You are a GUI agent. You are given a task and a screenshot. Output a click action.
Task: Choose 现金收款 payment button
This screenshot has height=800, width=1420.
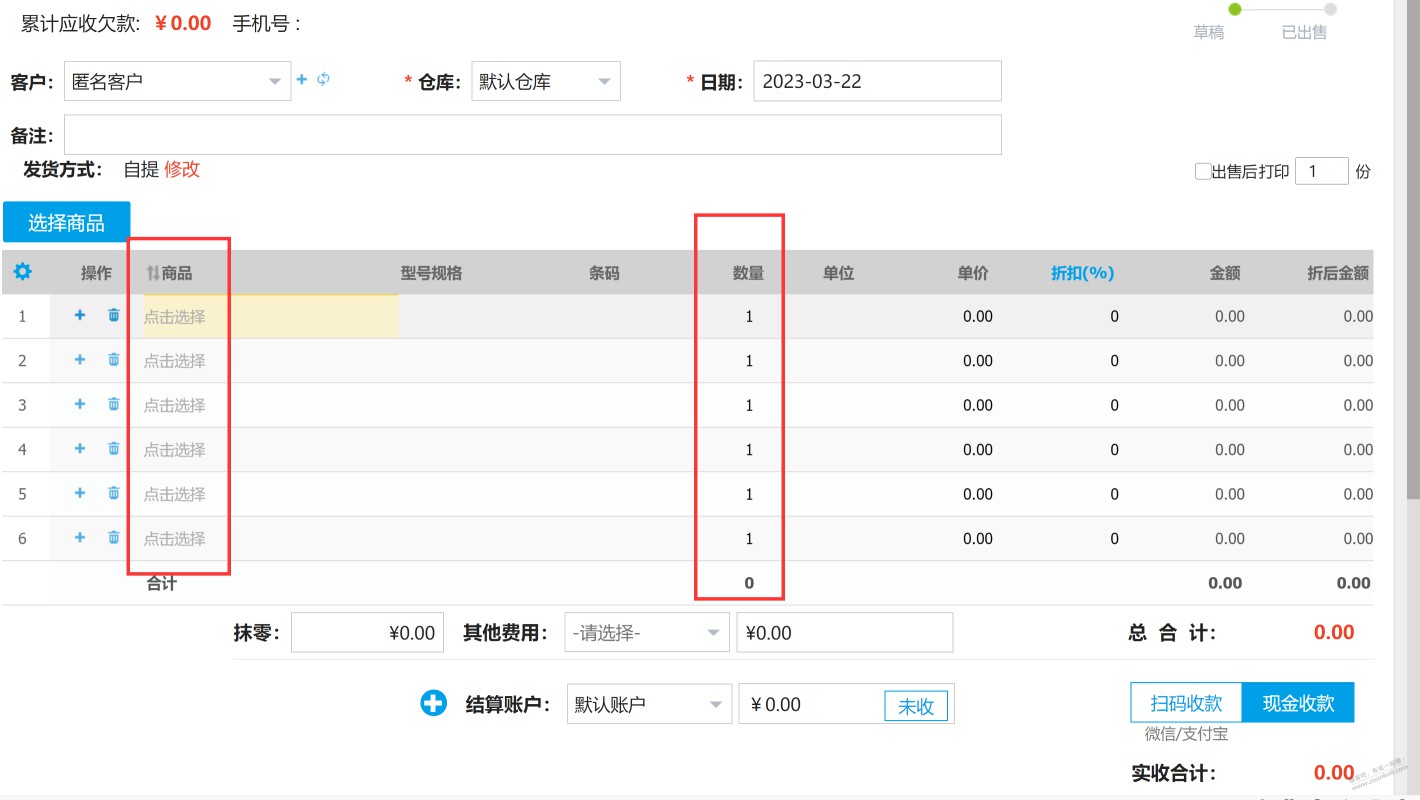click(1298, 703)
